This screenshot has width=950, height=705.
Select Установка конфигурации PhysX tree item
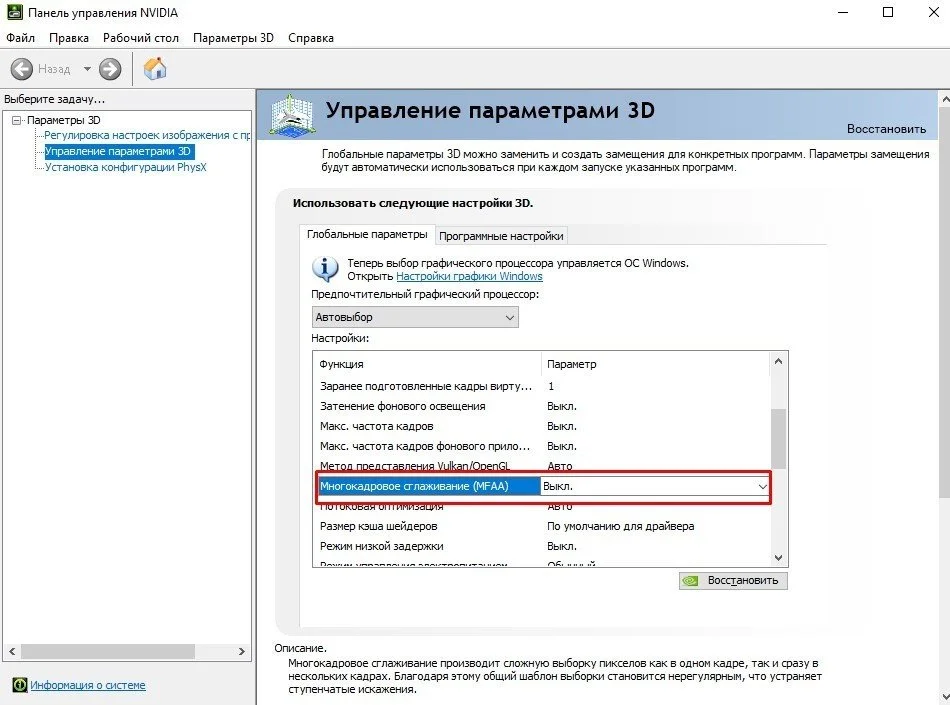(x=125, y=167)
